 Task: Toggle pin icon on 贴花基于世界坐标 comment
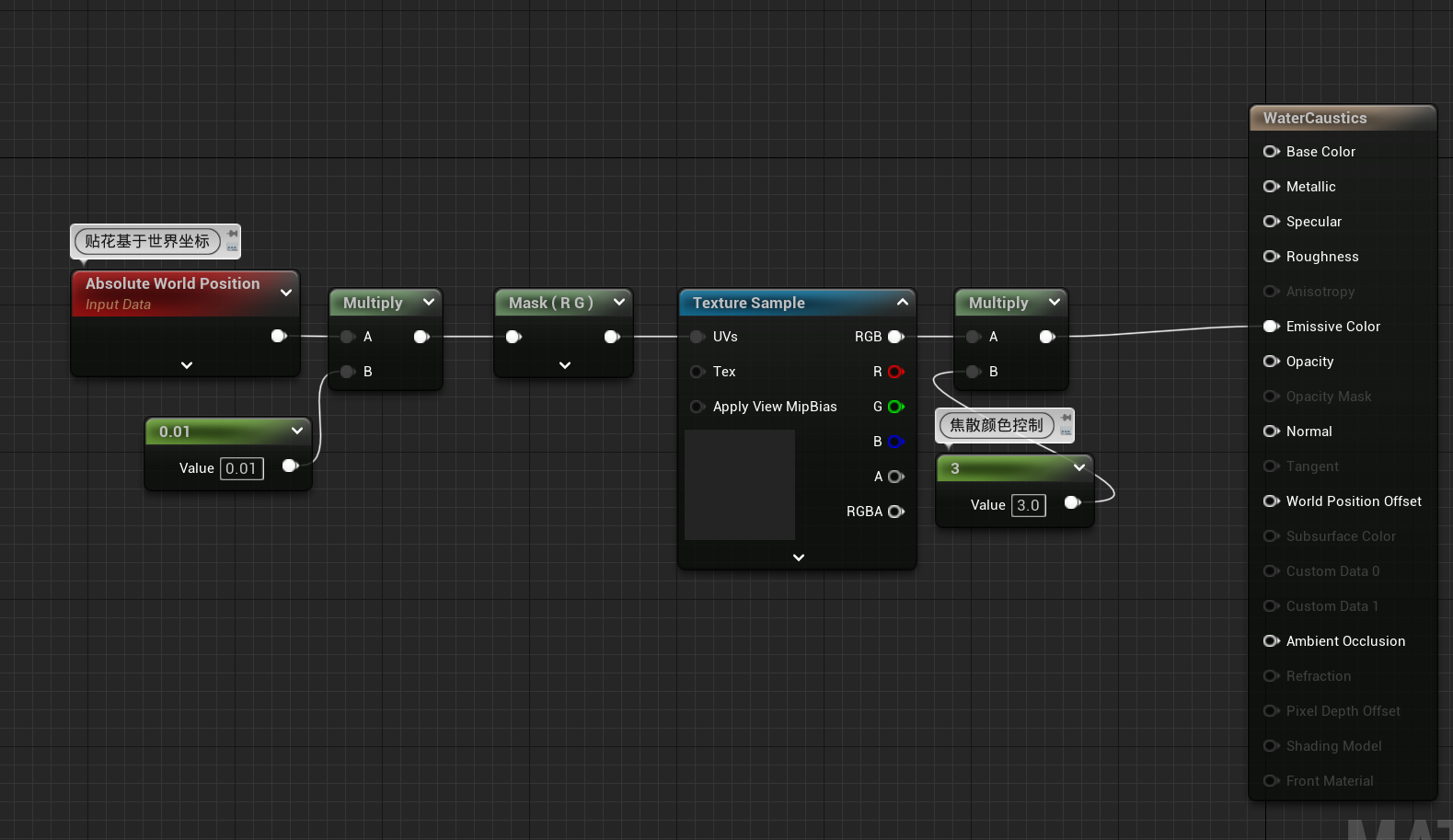click(232, 235)
